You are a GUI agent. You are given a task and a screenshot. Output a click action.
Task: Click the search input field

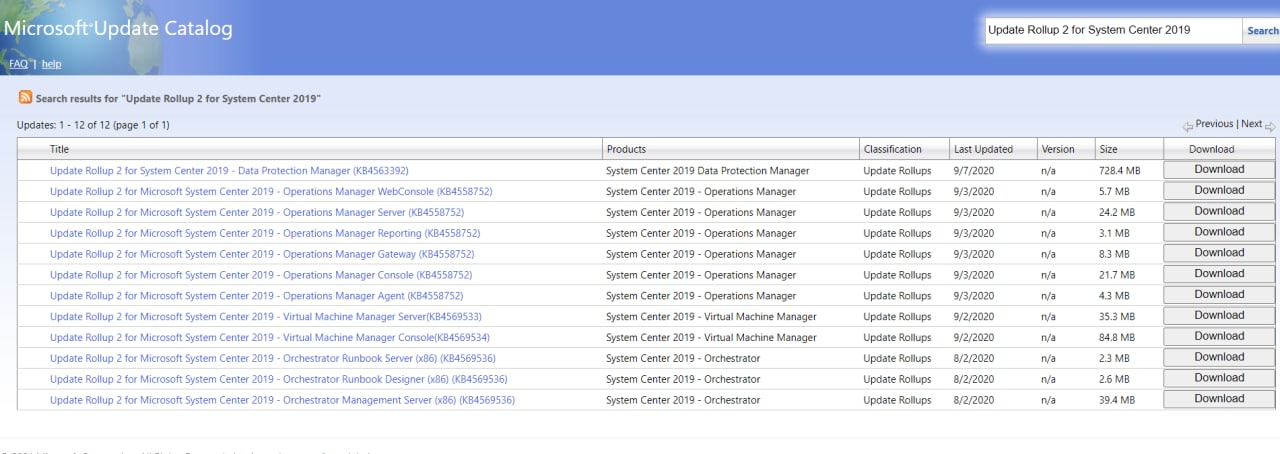(1113, 30)
